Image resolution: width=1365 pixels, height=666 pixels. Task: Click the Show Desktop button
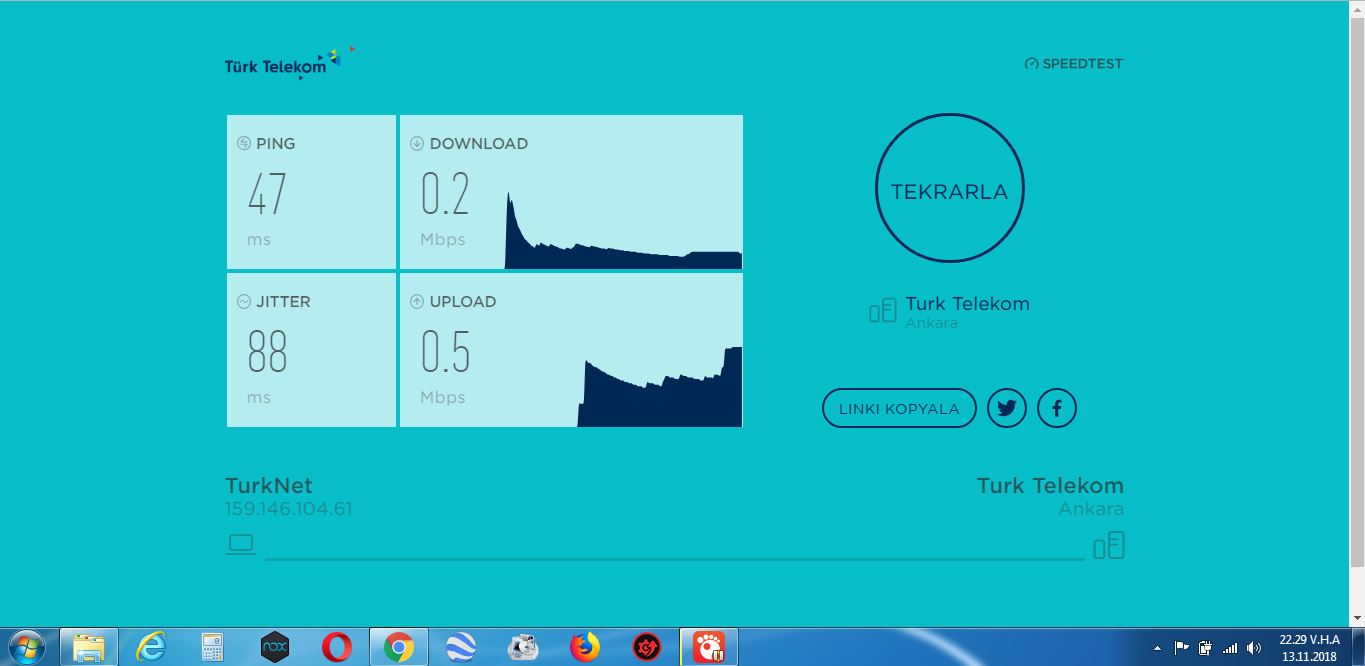(1357, 647)
